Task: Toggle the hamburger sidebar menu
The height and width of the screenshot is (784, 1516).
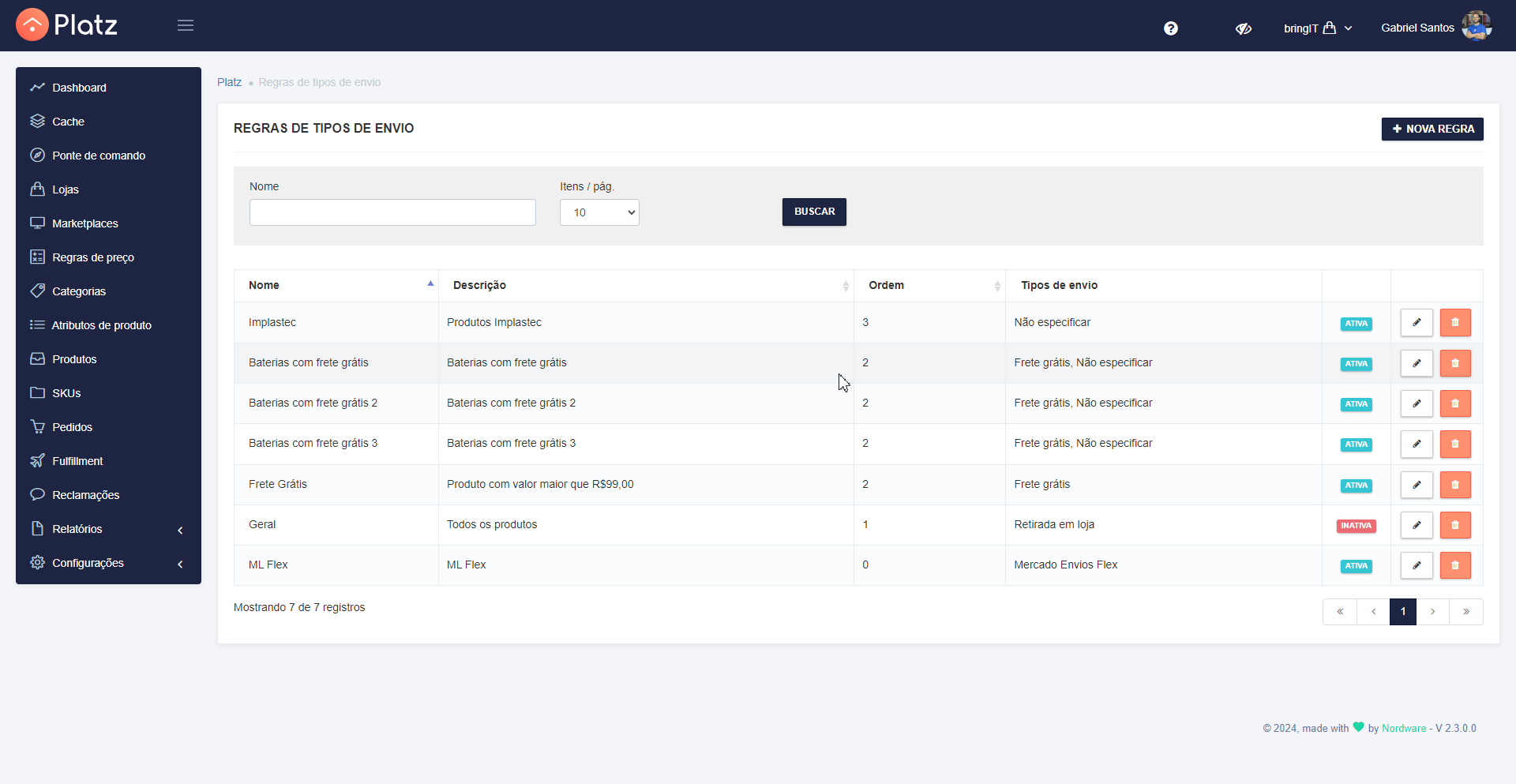Action: (x=186, y=25)
